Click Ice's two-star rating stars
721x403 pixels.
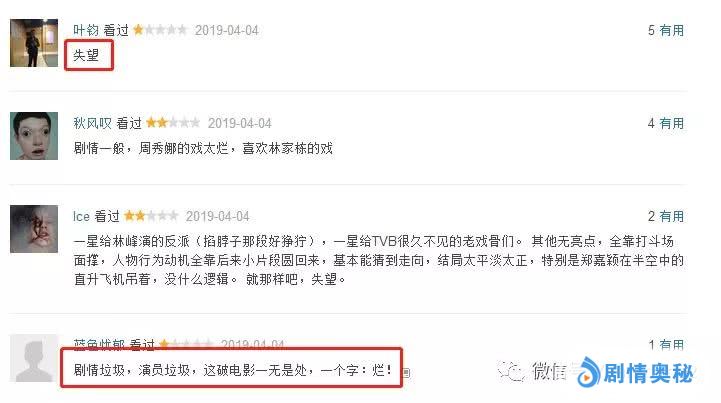click(151, 216)
